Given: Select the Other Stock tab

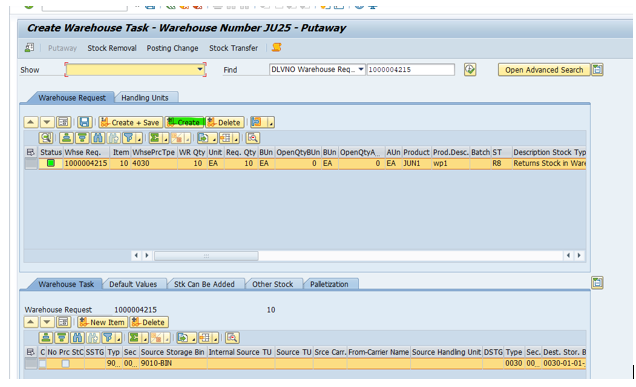Looking at the screenshot, I should pos(273,284).
